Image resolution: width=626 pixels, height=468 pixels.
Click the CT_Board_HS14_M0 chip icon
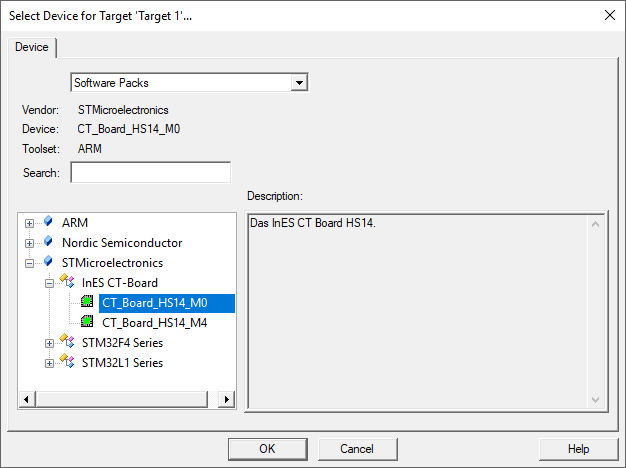coord(88,302)
